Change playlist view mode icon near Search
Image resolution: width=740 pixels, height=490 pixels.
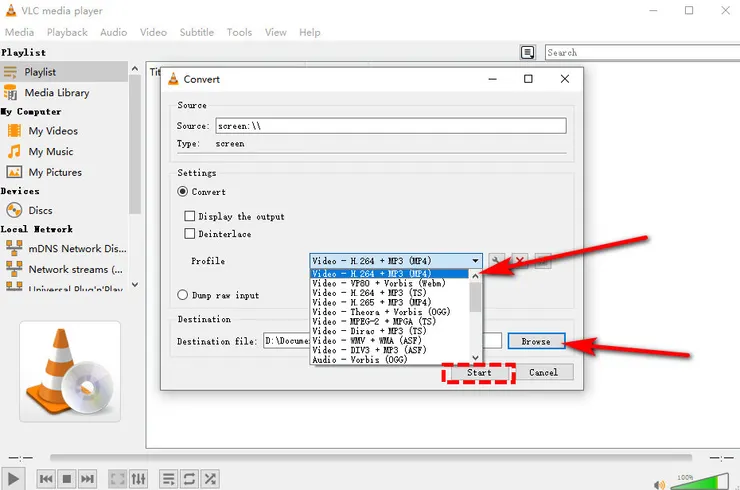click(528, 52)
